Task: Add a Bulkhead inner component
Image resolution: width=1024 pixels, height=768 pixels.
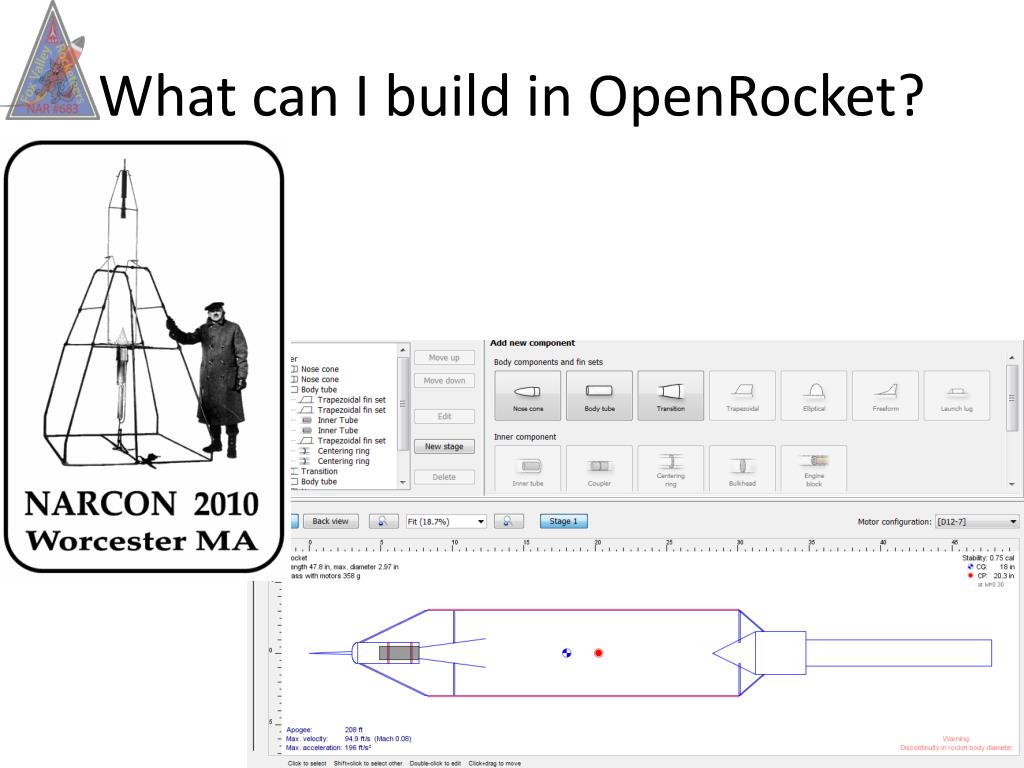Action: [x=743, y=468]
